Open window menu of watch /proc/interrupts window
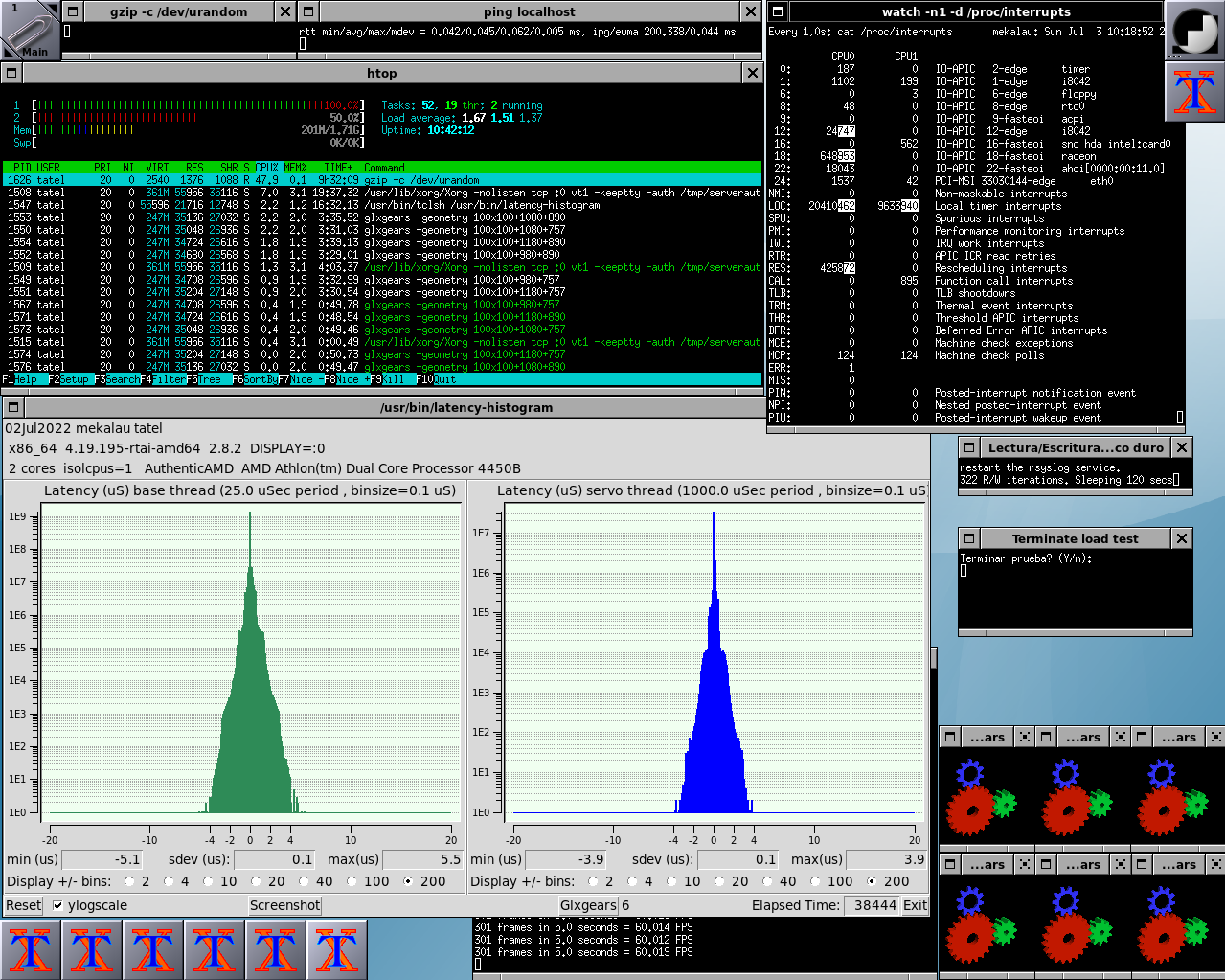The height and width of the screenshot is (980, 1225). coord(778,11)
